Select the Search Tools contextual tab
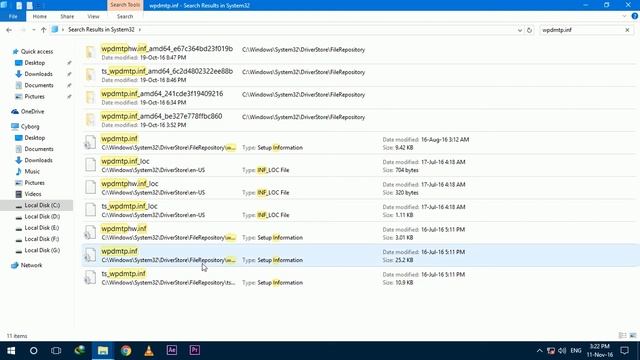Image resolution: width=640 pixels, height=360 pixels. (x=125, y=5)
